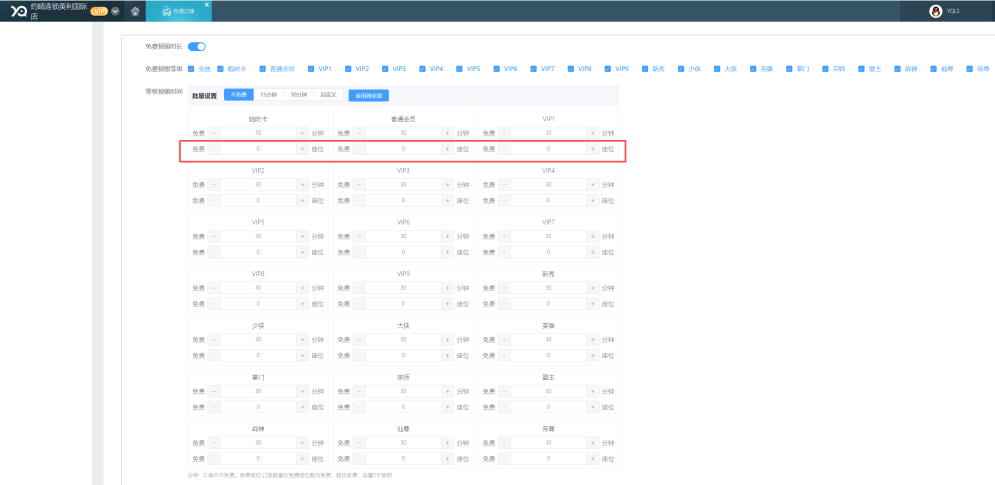
Task: Click the 普通会员 free seats input field
Action: point(403,149)
